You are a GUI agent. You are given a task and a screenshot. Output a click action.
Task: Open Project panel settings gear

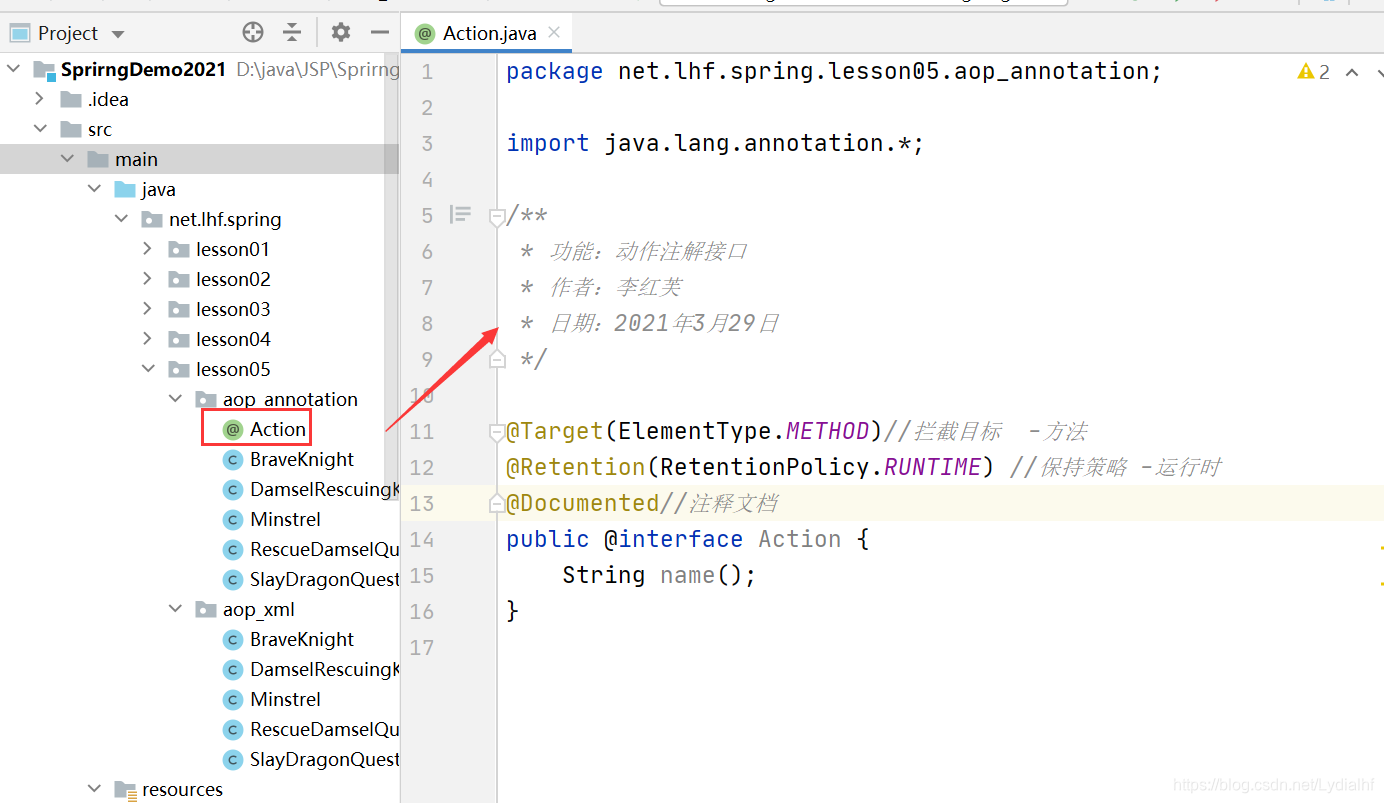pos(341,33)
